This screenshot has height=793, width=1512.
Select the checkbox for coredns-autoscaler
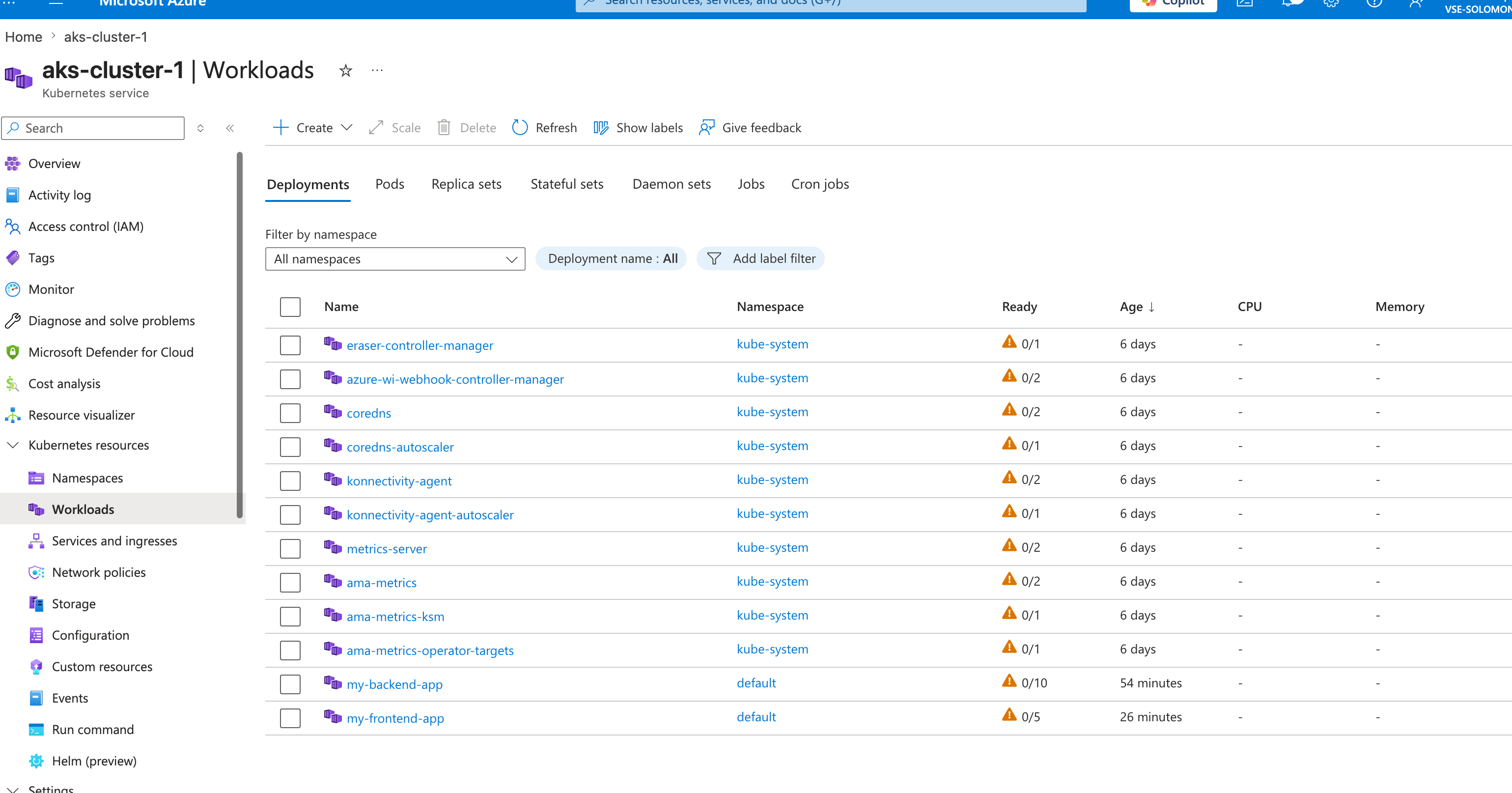point(290,447)
